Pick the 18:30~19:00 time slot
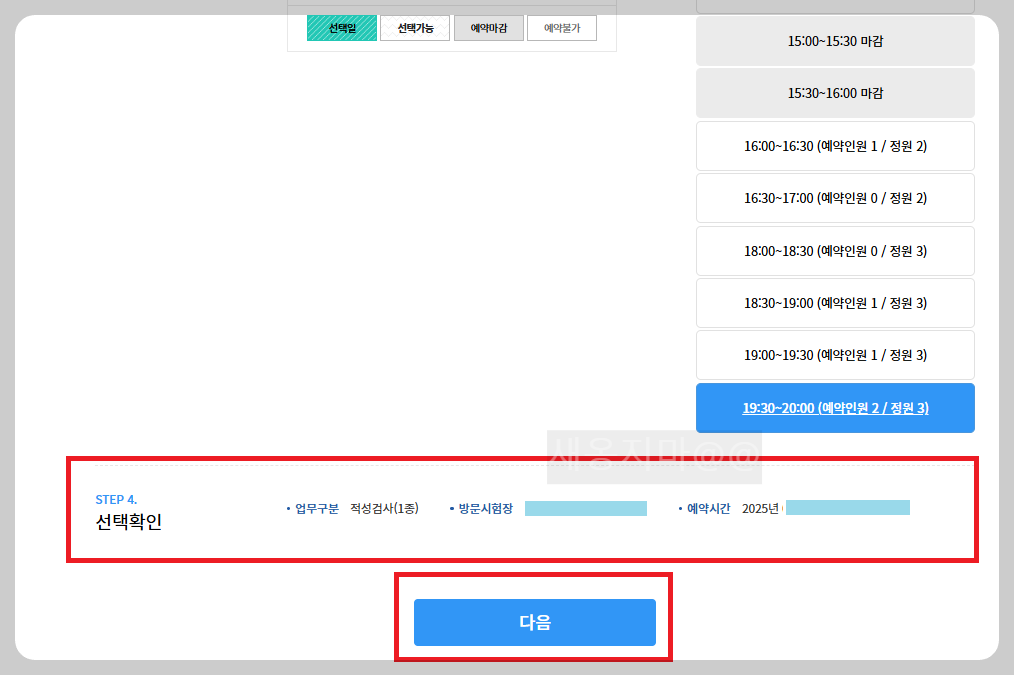Screen dimensions: 1014x675 (835, 303)
